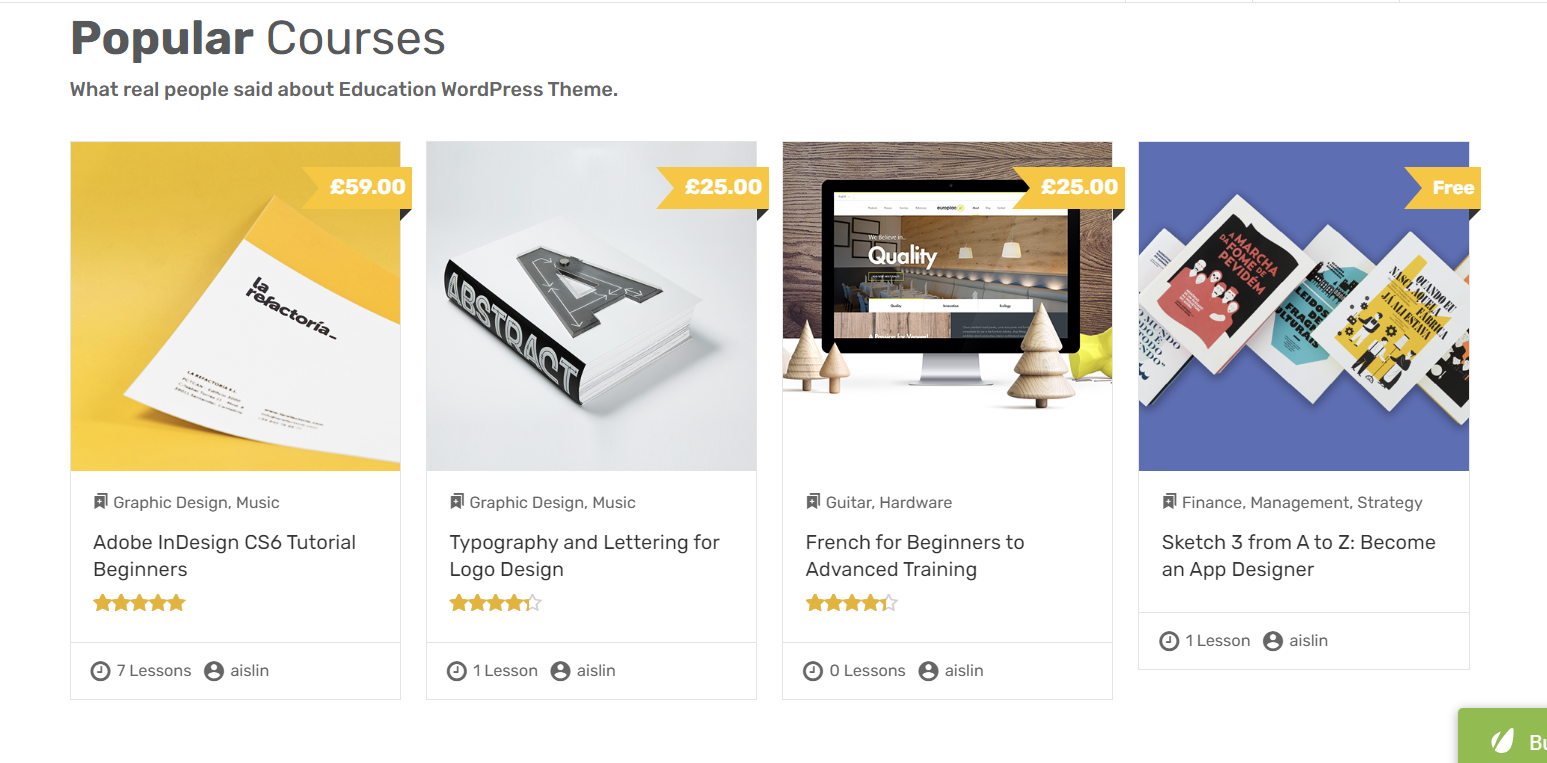Click the author icon on Sketch 3 card
This screenshot has height=763, width=1547.
pyautogui.click(x=1273, y=641)
